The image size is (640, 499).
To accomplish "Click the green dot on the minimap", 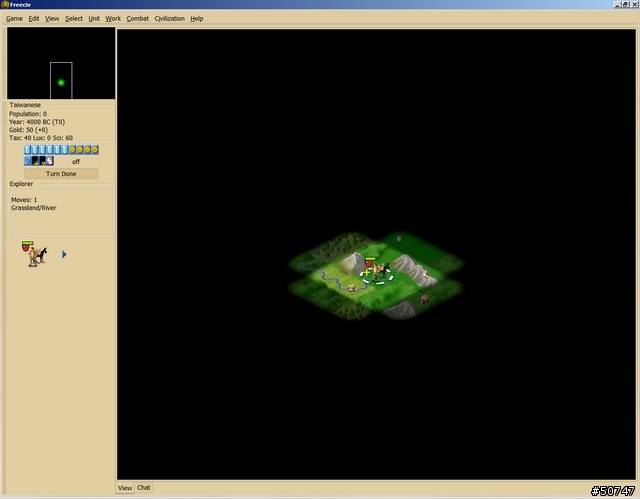I will 61,82.
